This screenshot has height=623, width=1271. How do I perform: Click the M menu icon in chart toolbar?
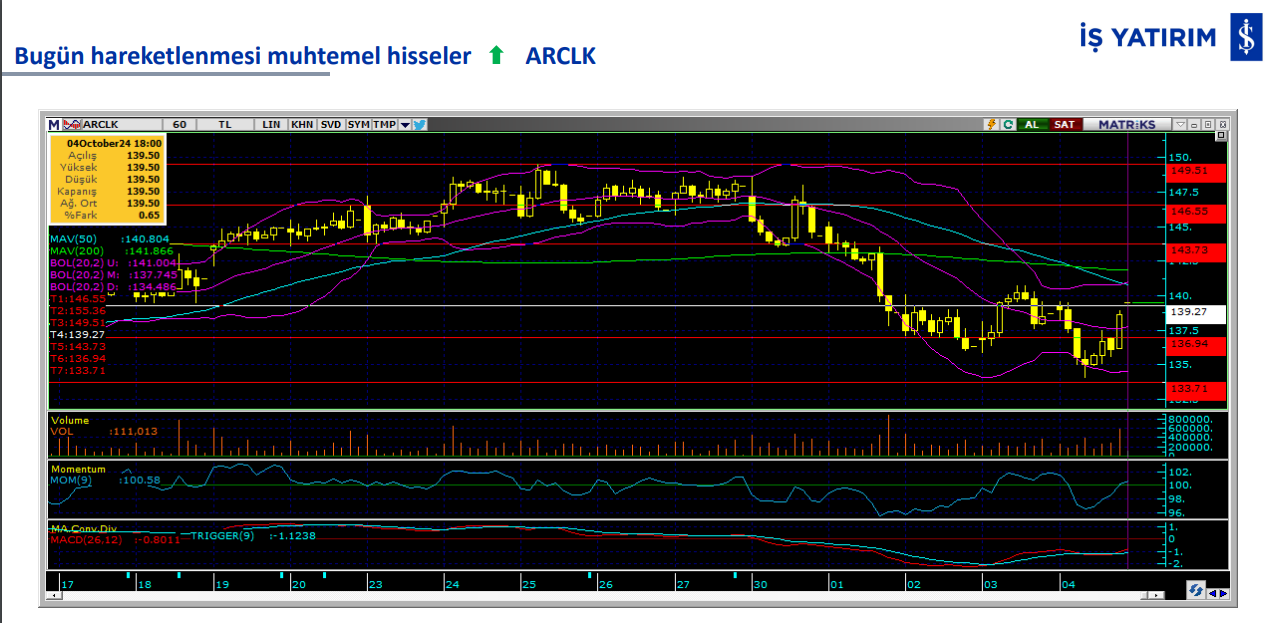click(x=54, y=125)
